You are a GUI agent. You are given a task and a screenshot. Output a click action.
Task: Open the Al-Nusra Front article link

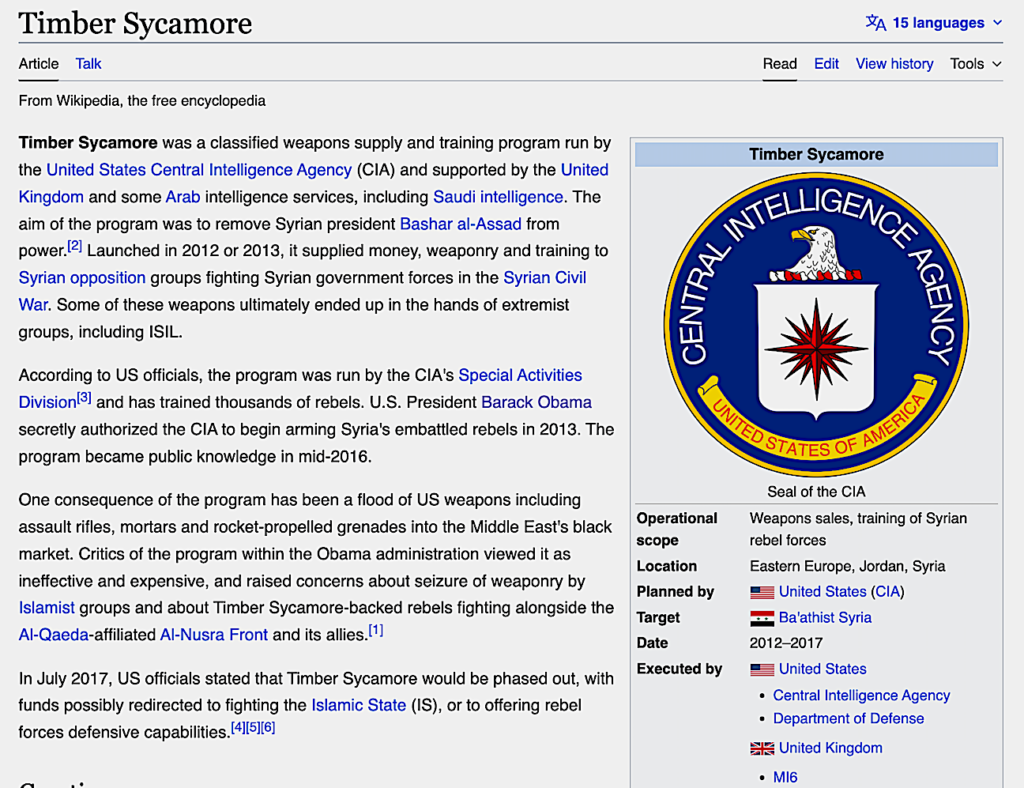click(214, 634)
